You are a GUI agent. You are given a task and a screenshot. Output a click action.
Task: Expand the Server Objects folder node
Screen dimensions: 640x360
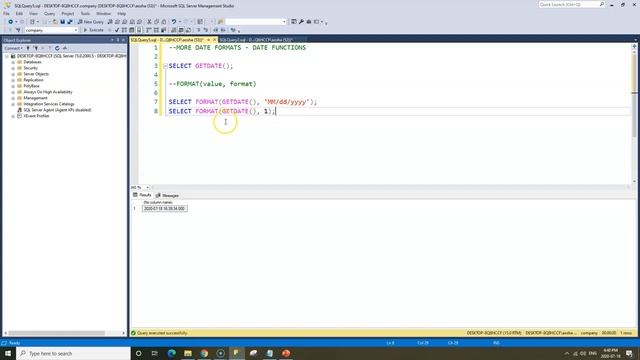13,74
